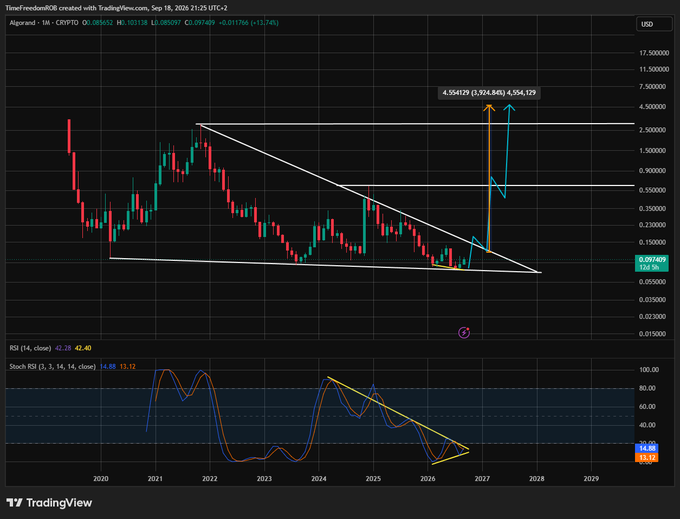The width and height of the screenshot is (680, 519).
Task: Click the 2022 label on time axis
Action: click(x=210, y=479)
